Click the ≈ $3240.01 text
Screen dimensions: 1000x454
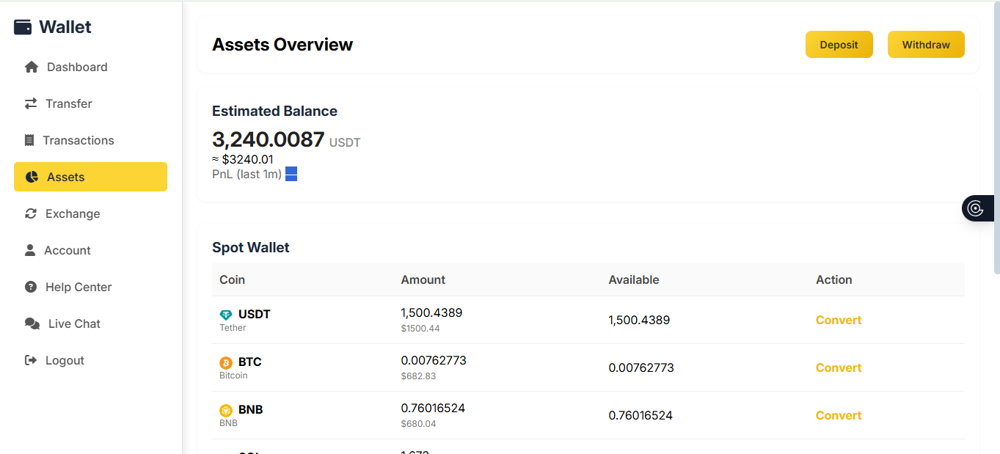click(243, 159)
